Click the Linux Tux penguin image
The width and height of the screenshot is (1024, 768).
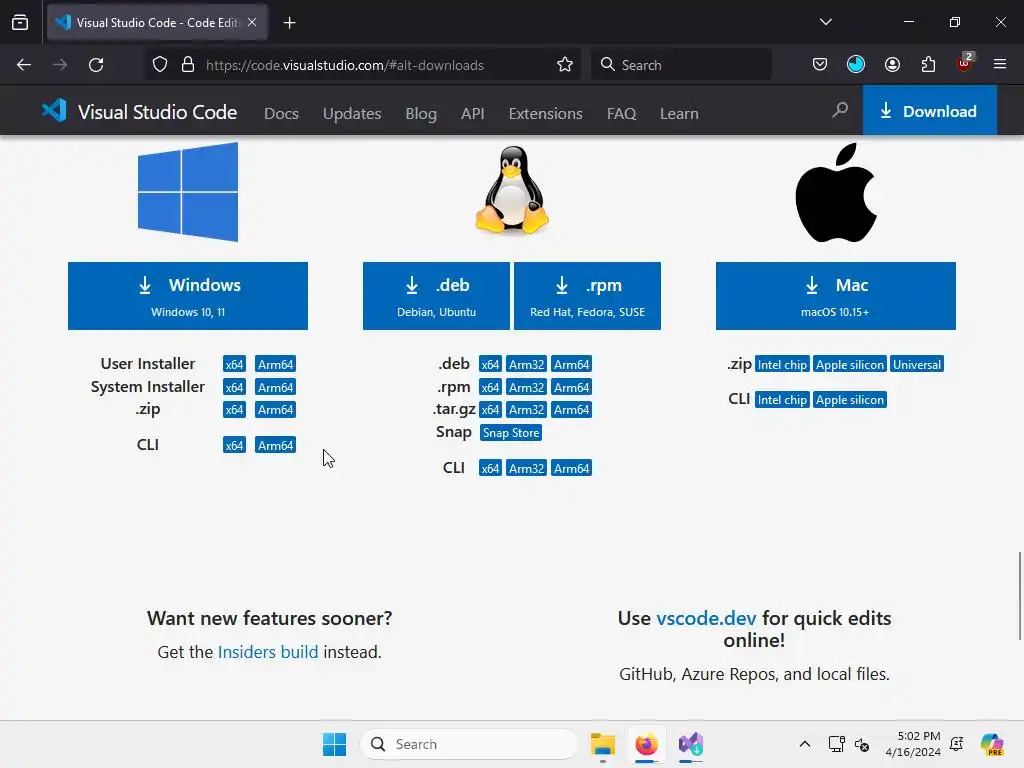pyautogui.click(x=513, y=190)
